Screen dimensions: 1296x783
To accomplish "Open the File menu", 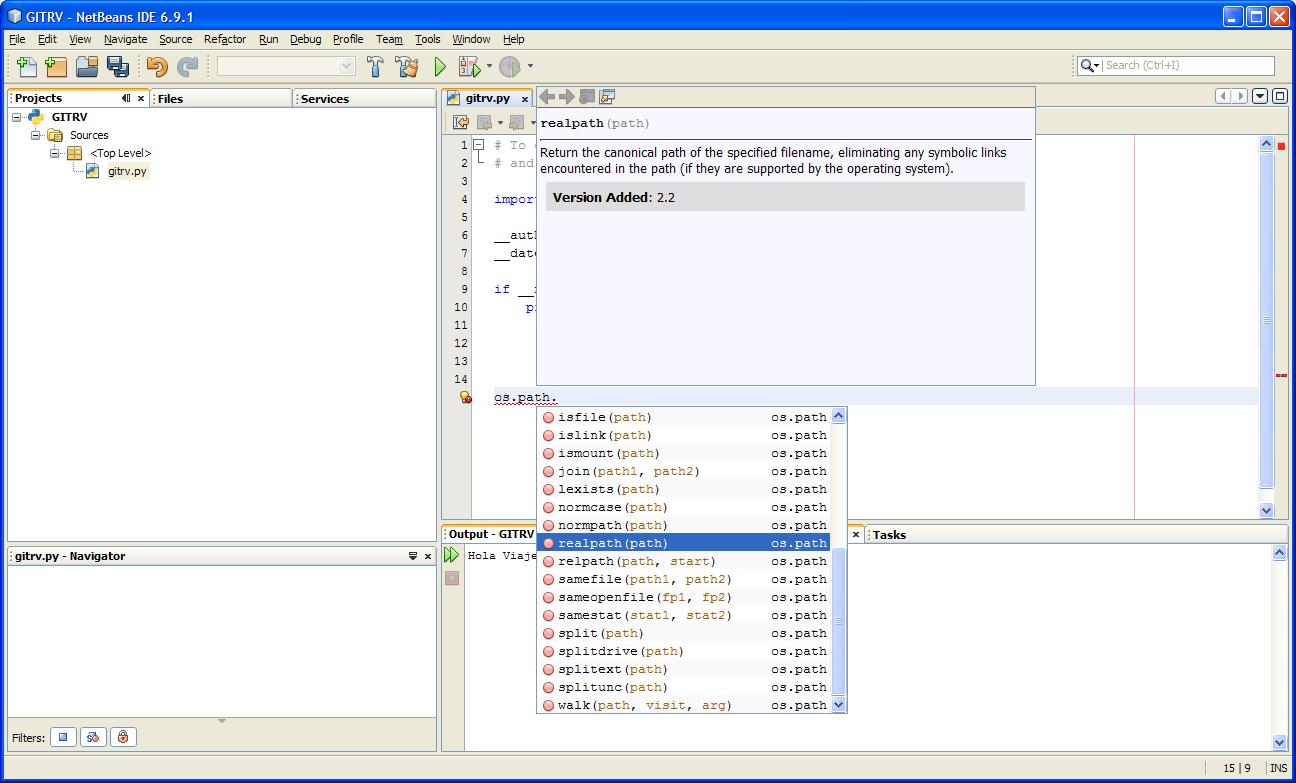I will pos(17,39).
